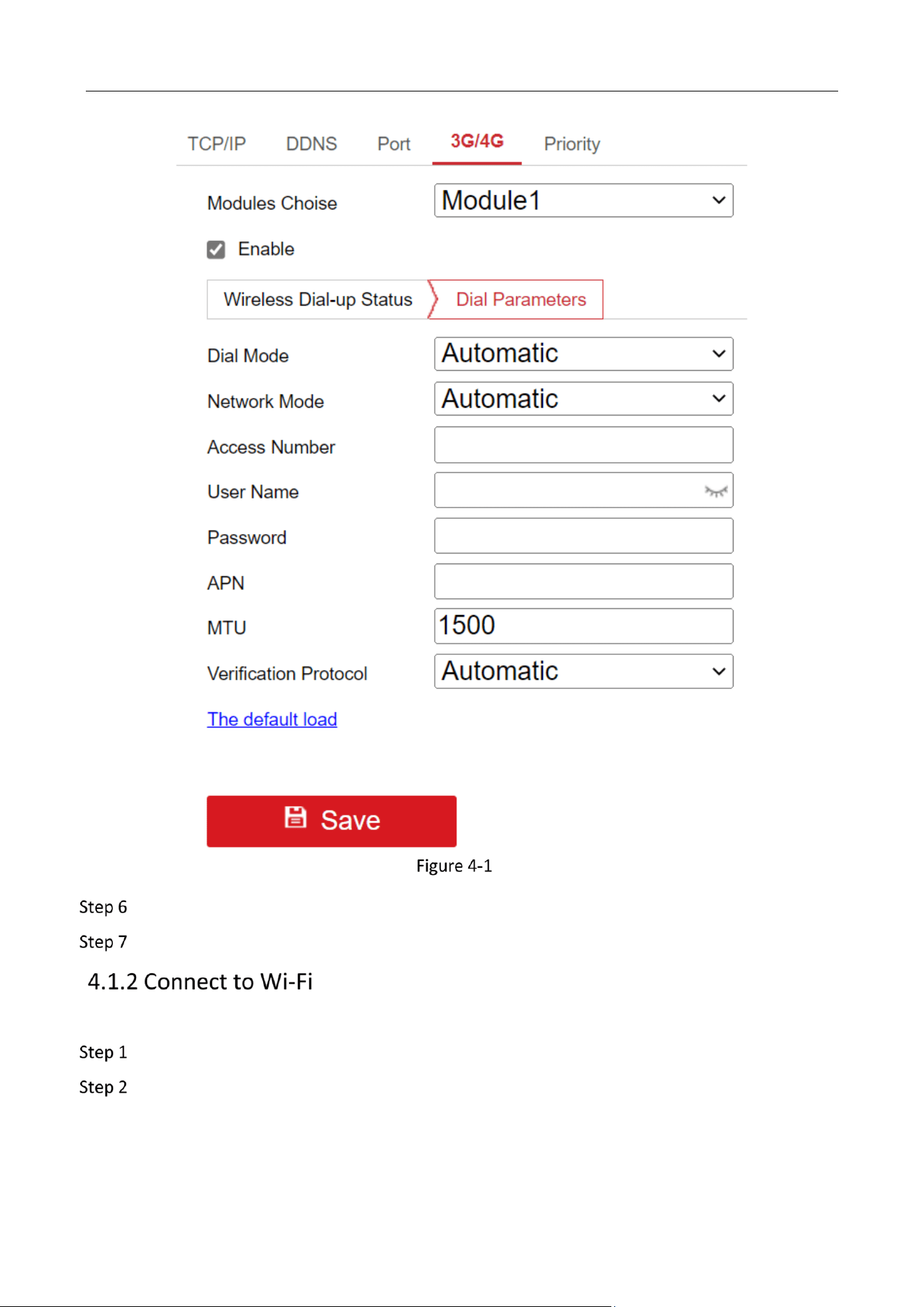This screenshot has width=924, height=1307.
Task: Show Wireless Dial-up Status section
Action: click(318, 300)
